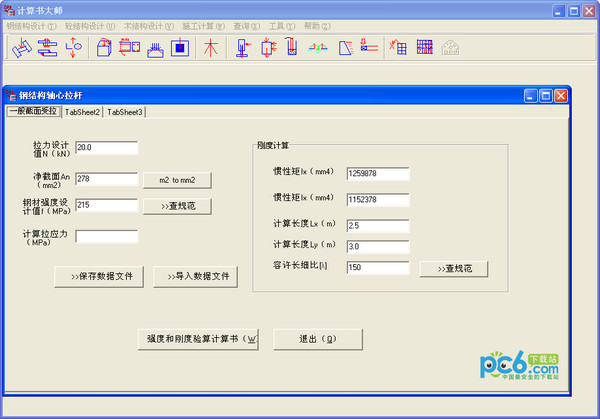Click the small table with red X icon

[x=398, y=47]
